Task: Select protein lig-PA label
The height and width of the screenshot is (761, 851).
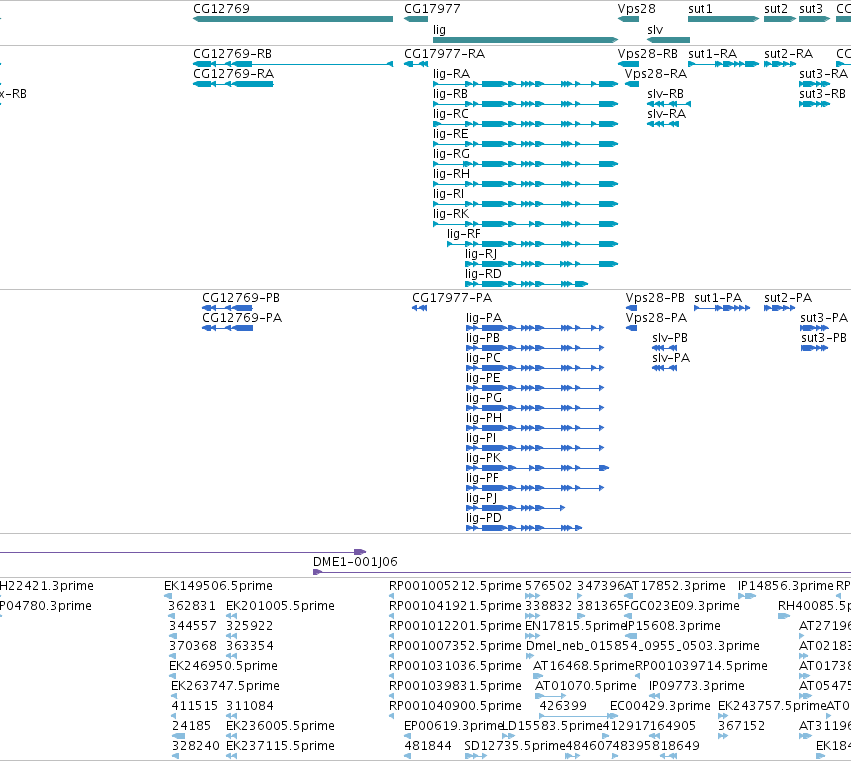Action: [484, 318]
